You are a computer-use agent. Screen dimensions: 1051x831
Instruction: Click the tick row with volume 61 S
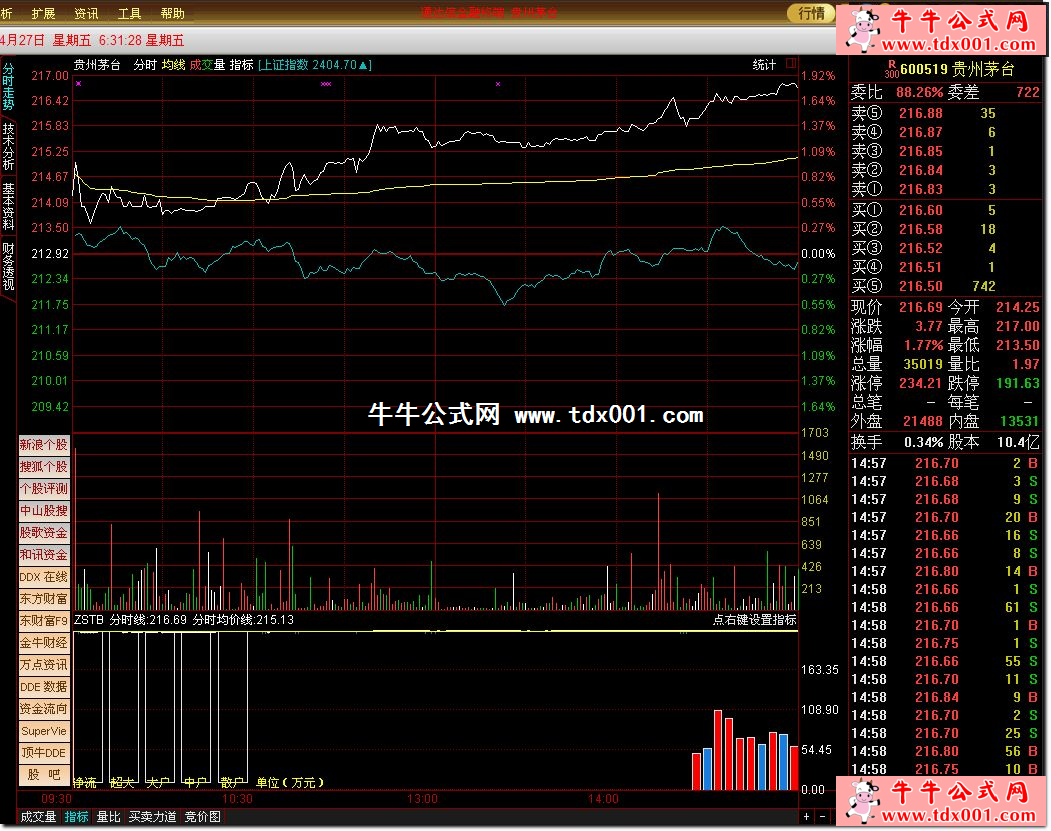click(945, 607)
